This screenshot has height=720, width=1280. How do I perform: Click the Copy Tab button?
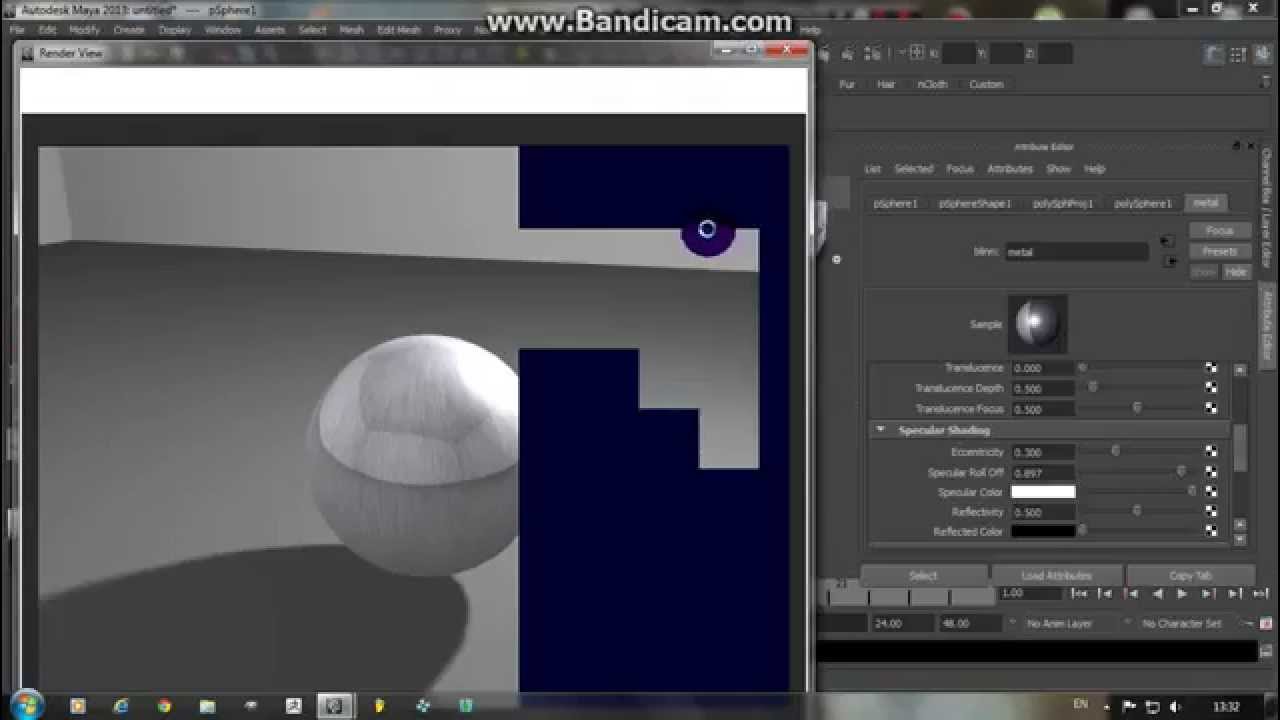tap(1190, 576)
